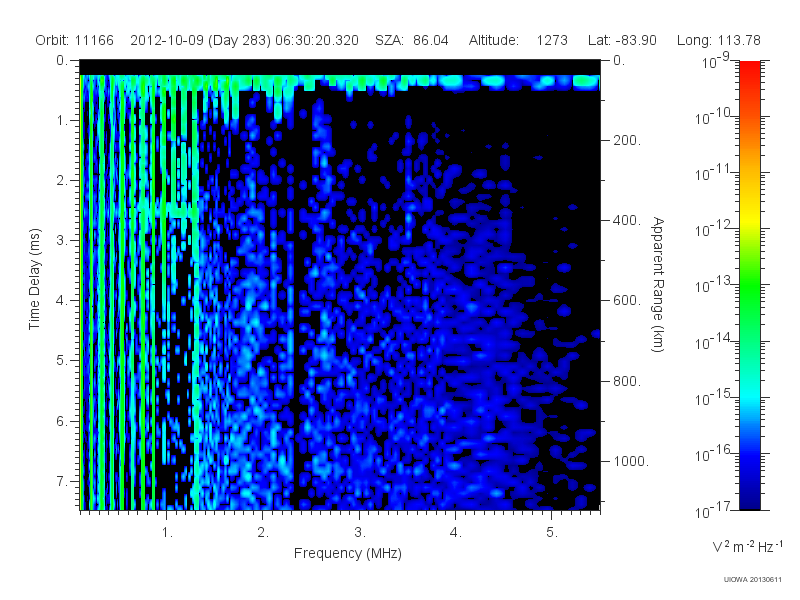
Task: Click the 'Apparent Range (km)' axis label
Action: 658,285
